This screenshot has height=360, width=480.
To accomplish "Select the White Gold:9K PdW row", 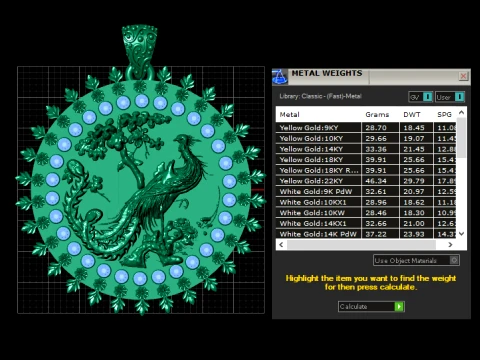I will (366, 192).
